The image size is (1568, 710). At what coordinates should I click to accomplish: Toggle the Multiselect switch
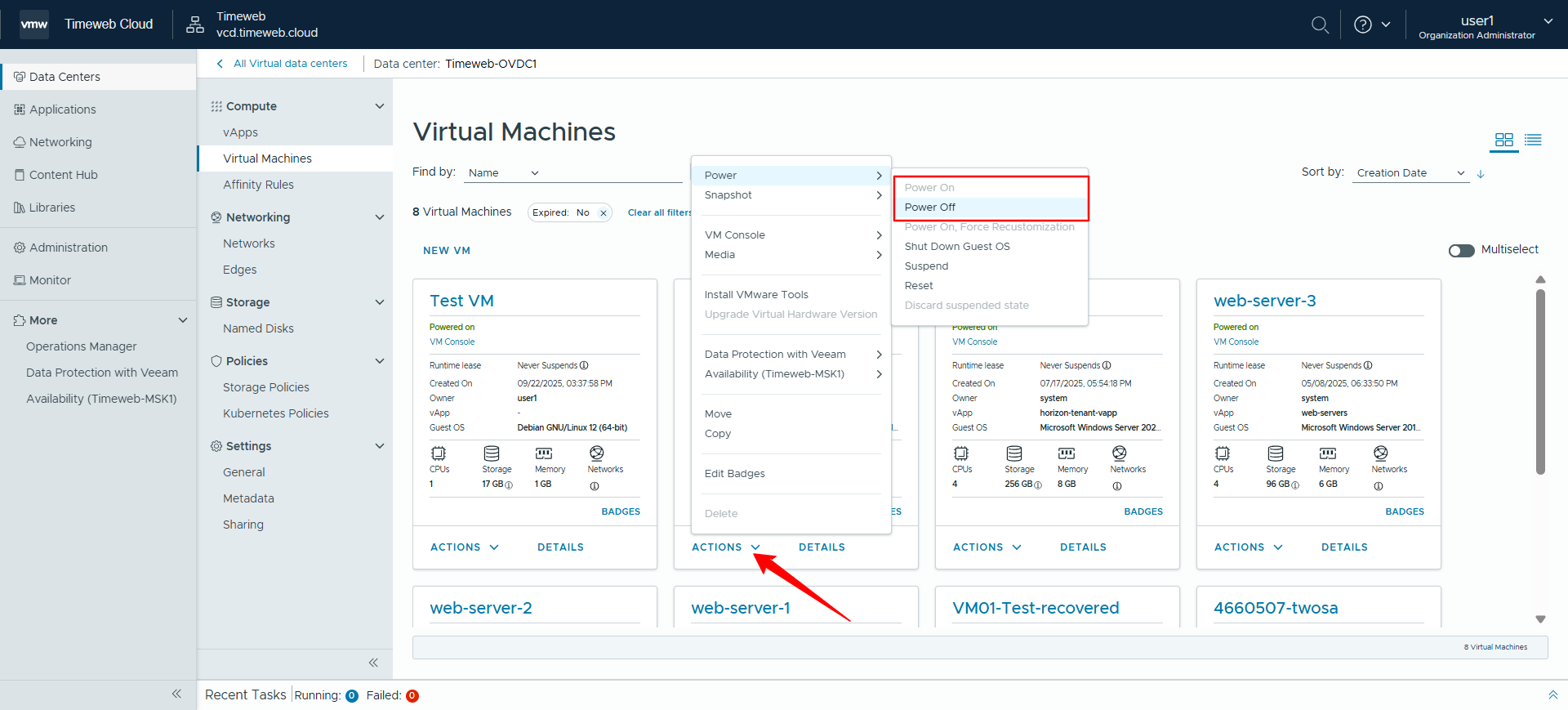(x=1461, y=250)
